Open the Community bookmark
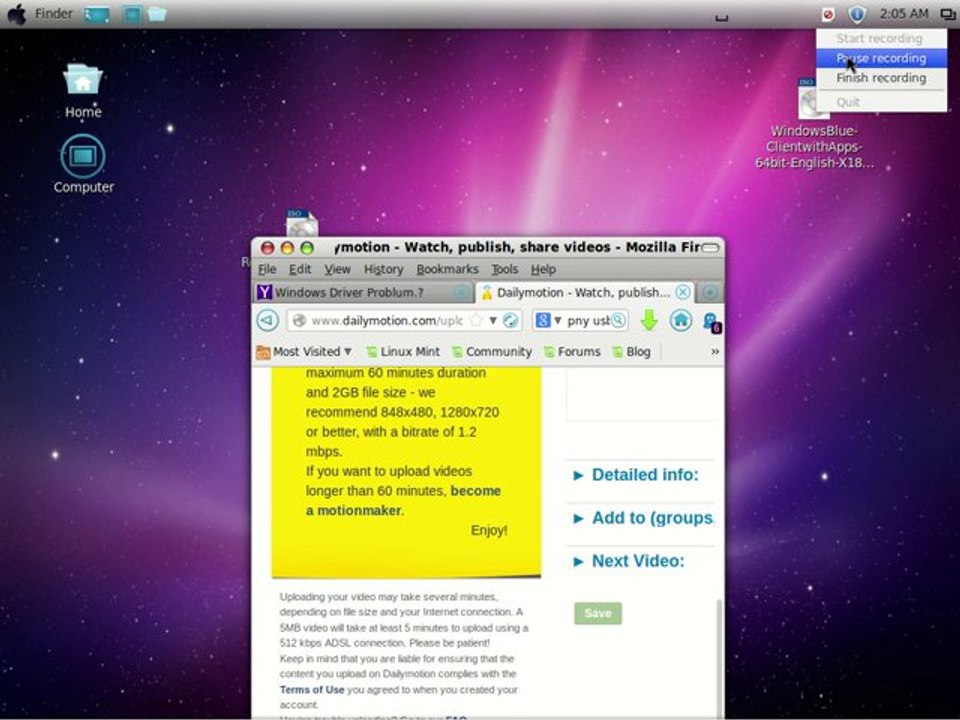 tap(492, 351)
